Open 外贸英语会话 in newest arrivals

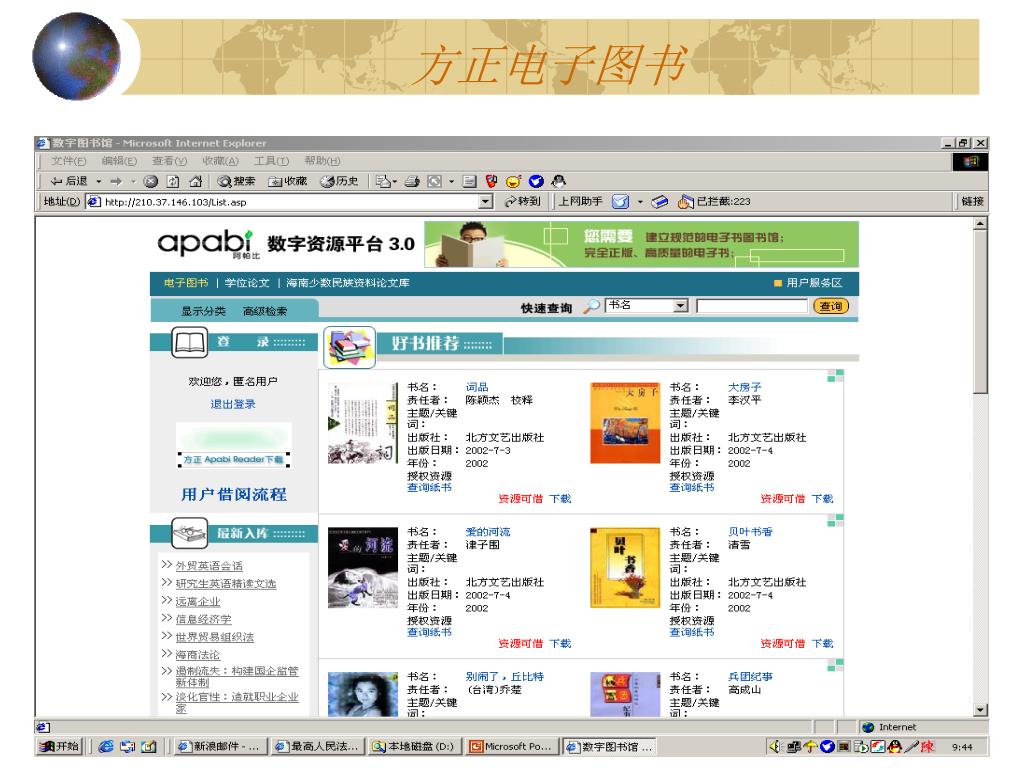(209, 566)
